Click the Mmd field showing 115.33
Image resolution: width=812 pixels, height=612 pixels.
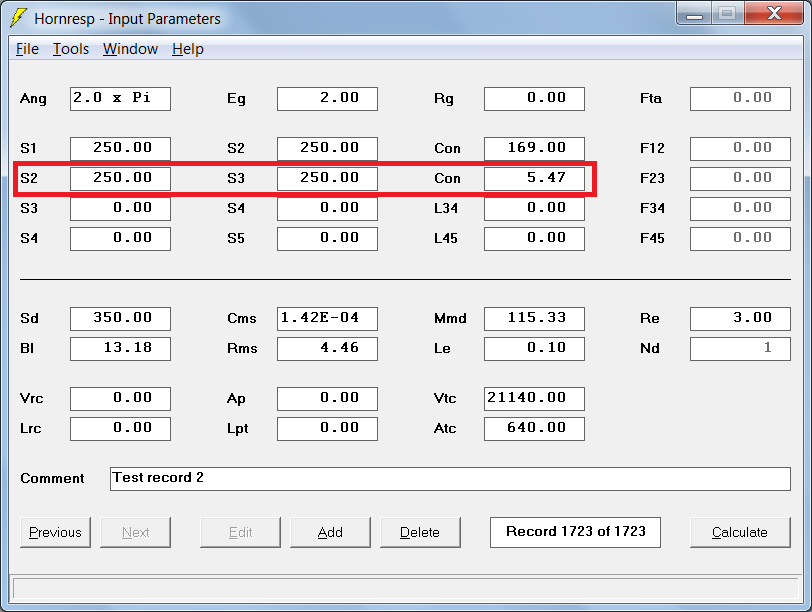[x=534, y=318]
